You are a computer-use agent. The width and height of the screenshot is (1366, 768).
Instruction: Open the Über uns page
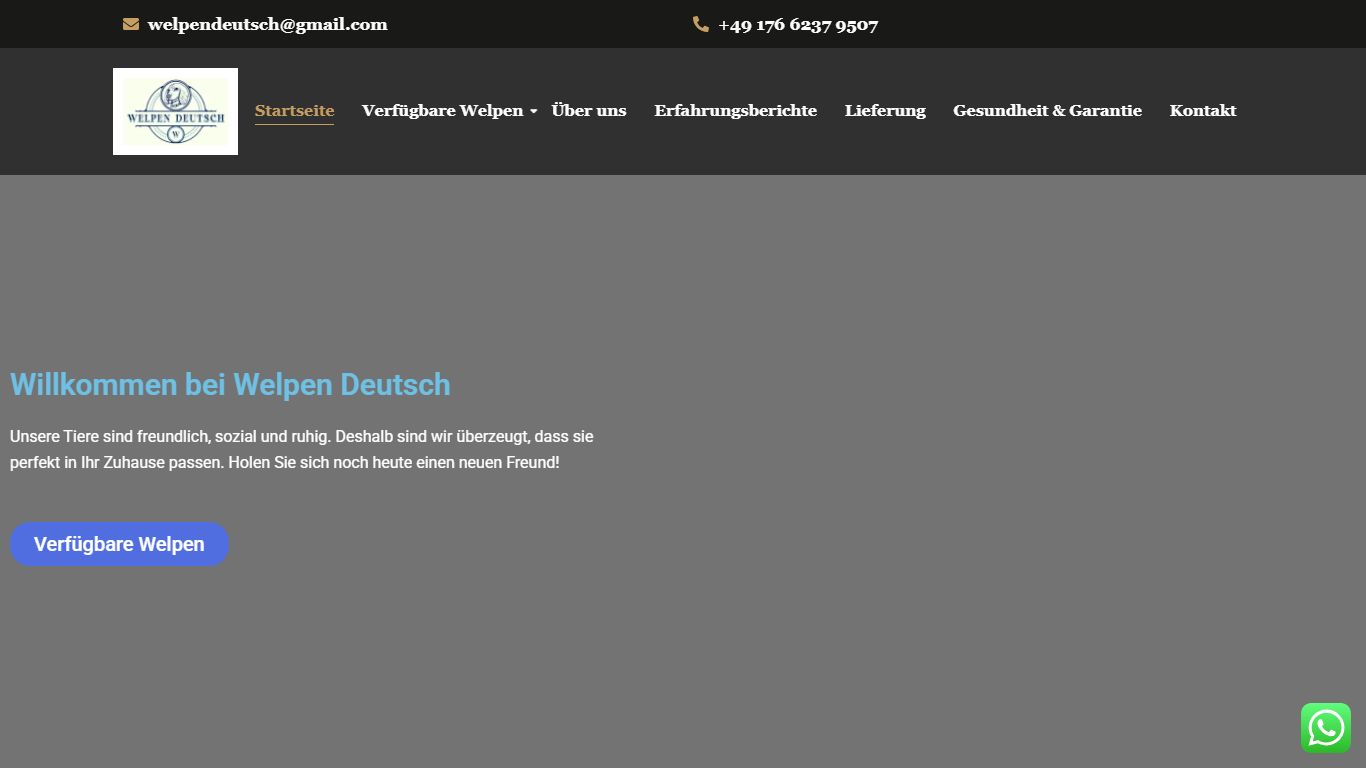click(589, 111)
